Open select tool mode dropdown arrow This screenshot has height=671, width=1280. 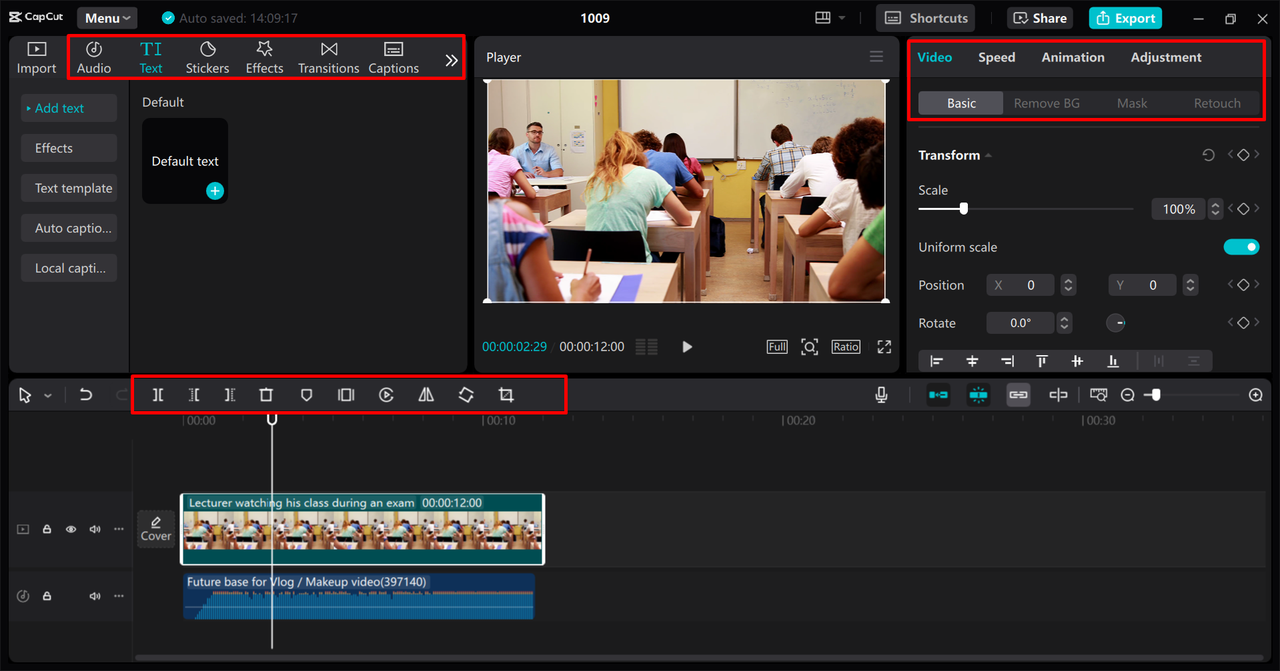pos(48,396)
